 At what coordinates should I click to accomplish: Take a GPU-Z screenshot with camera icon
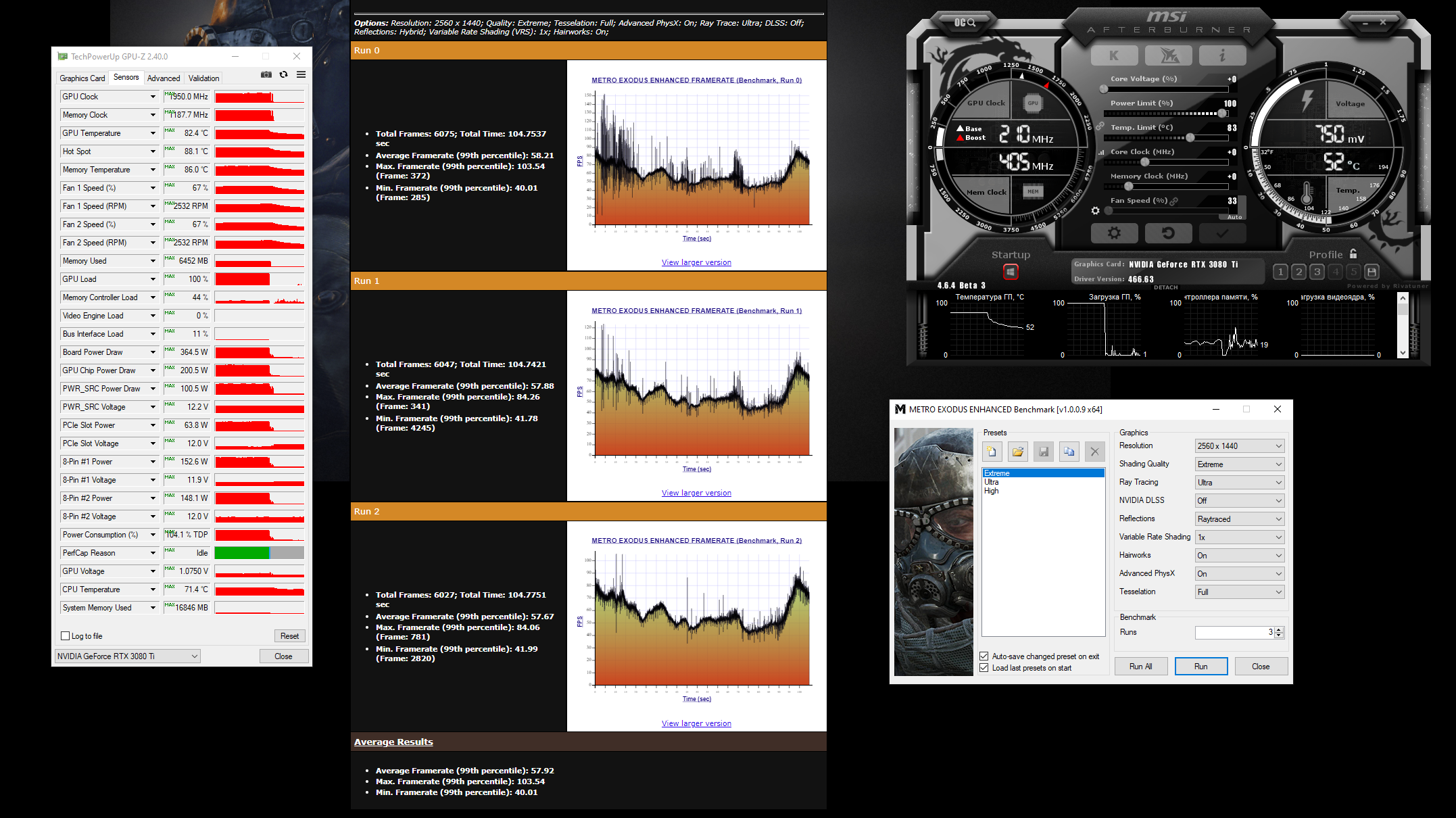[266, 75]
